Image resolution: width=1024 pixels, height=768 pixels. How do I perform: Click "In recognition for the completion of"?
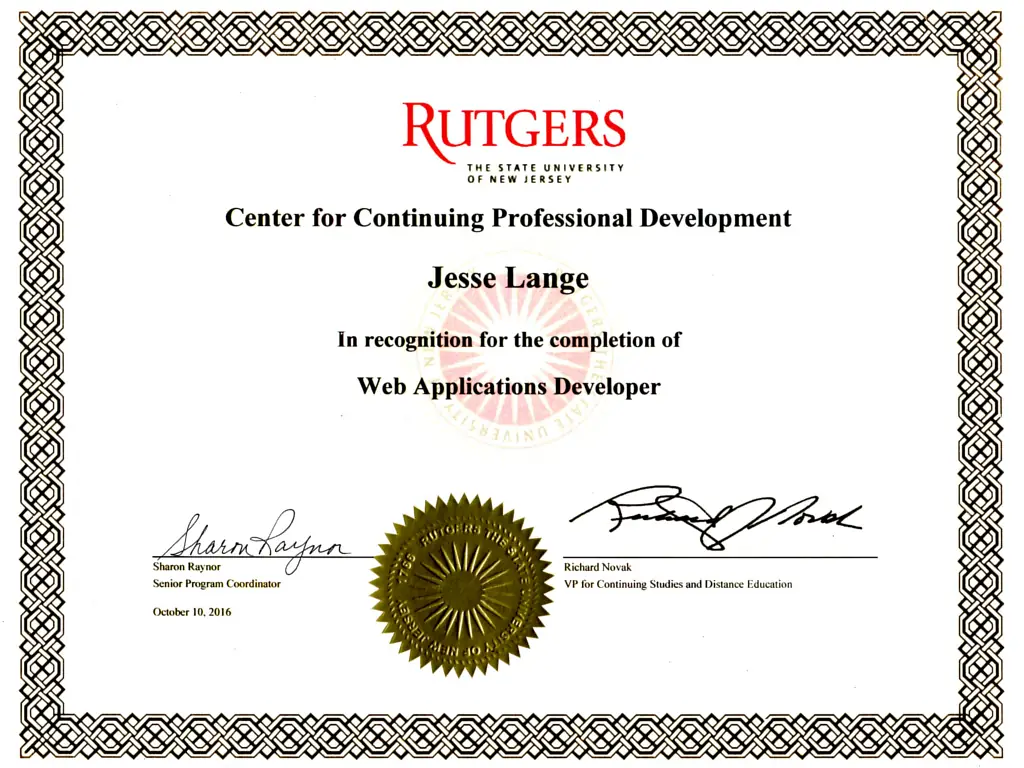tap(509, 340)
